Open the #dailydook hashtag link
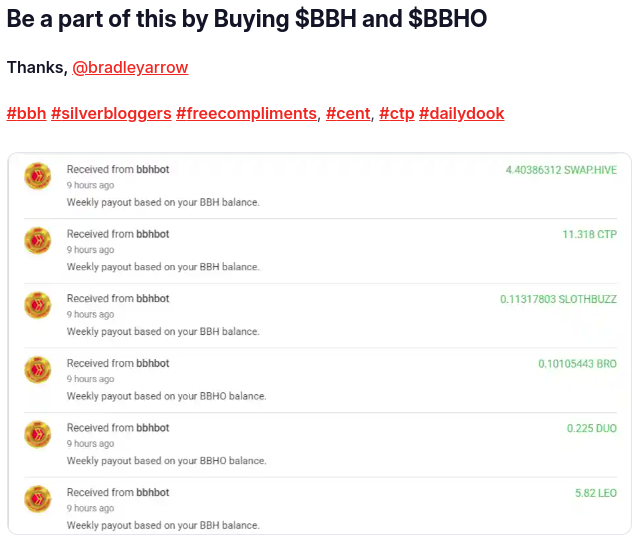The width and height of the screenshot is (641, 547). coord(462,113)
